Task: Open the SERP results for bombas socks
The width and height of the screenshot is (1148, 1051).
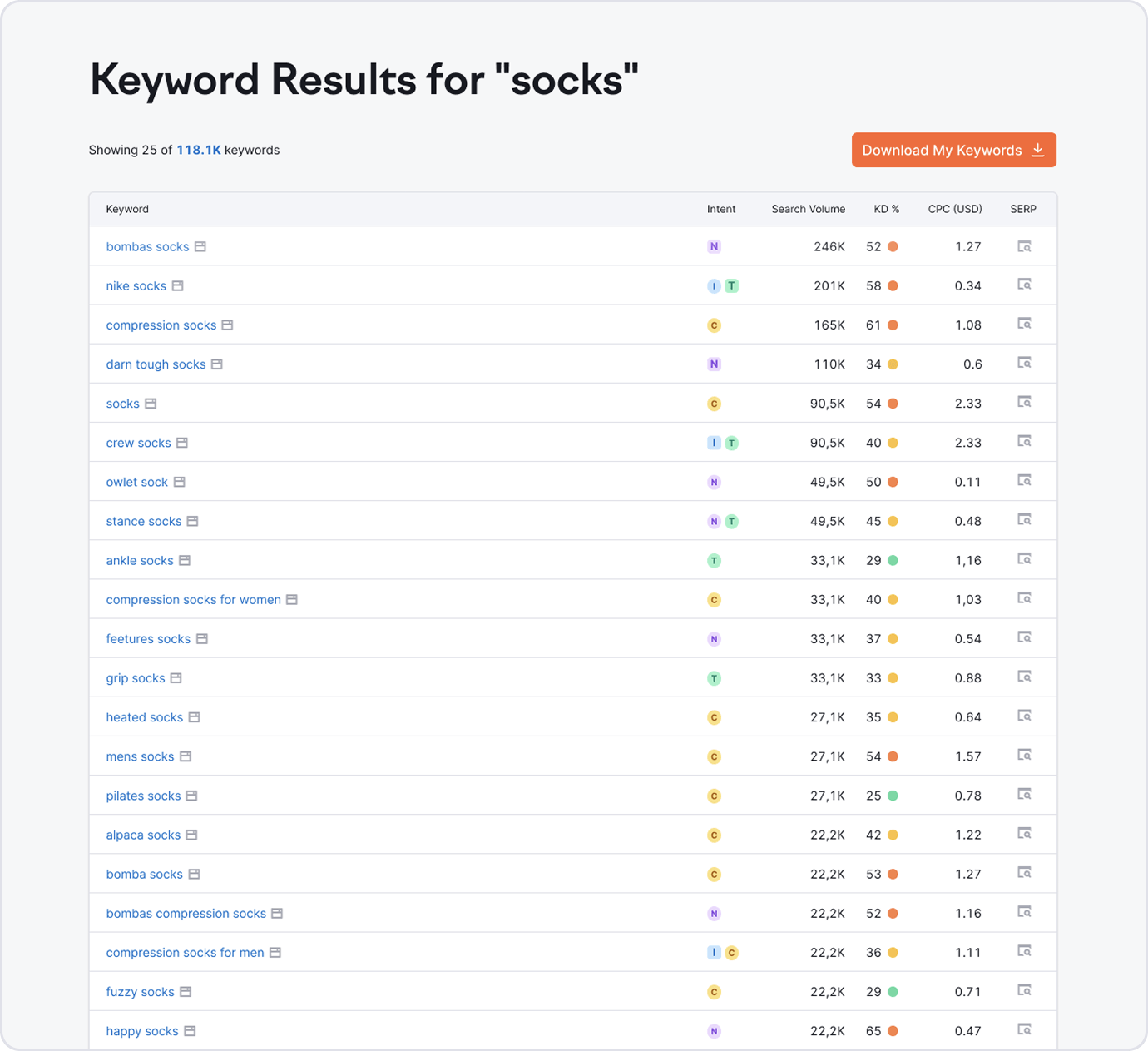Action: (x=1025, y=246)
